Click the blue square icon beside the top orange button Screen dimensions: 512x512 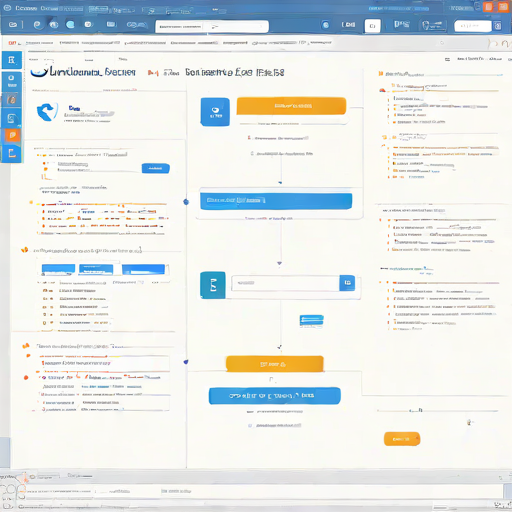tap(215, 112)
